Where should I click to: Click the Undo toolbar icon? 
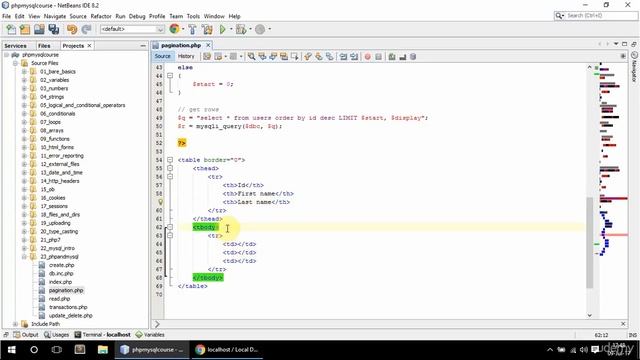coord(72,29)
